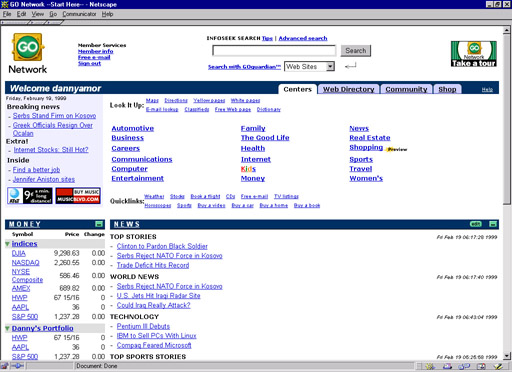This screenshot has height=372, width=512.
Task: Click the Yellow pages lookup link
Action: point(209,100)
